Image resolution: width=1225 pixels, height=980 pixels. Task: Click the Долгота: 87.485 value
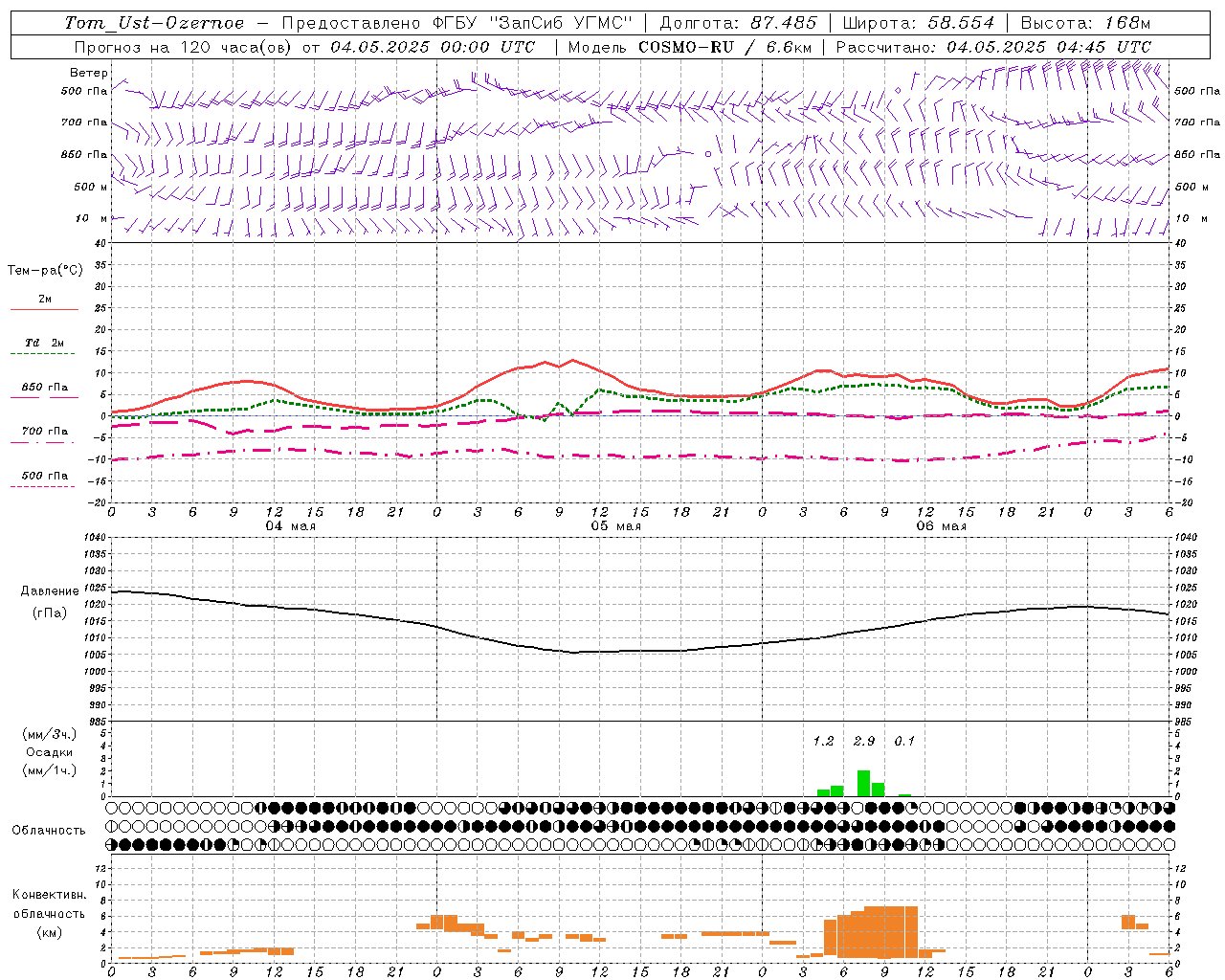[x=739, y=23]
